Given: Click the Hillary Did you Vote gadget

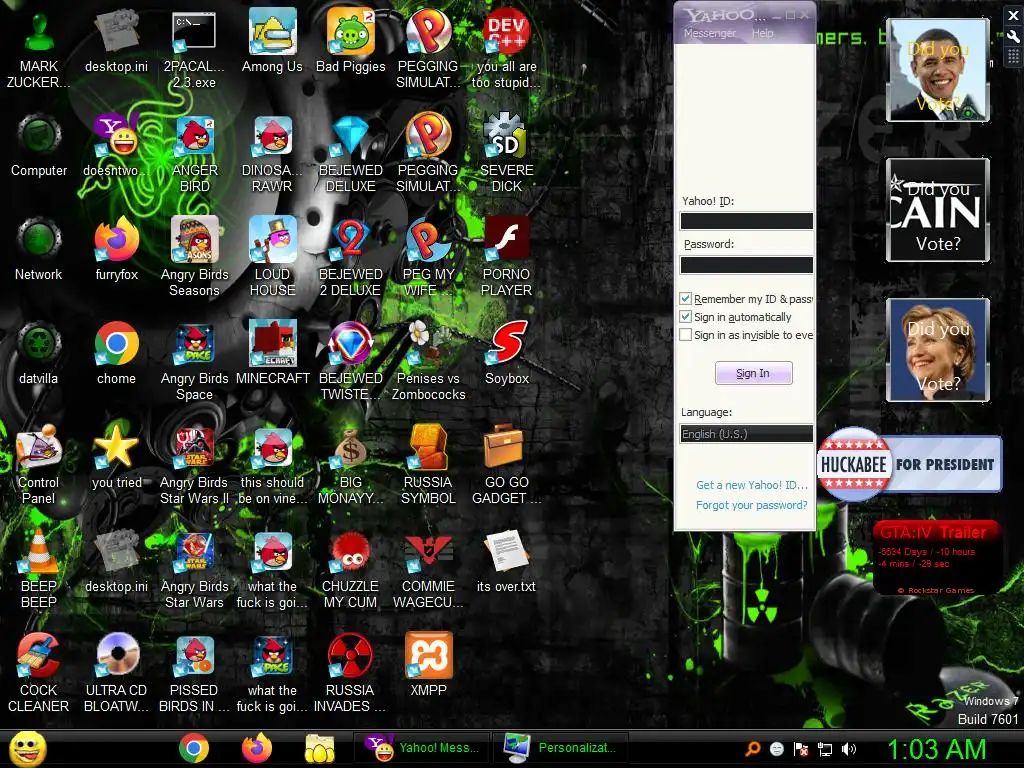Looking at the screenshot, I should click(938, 349).
